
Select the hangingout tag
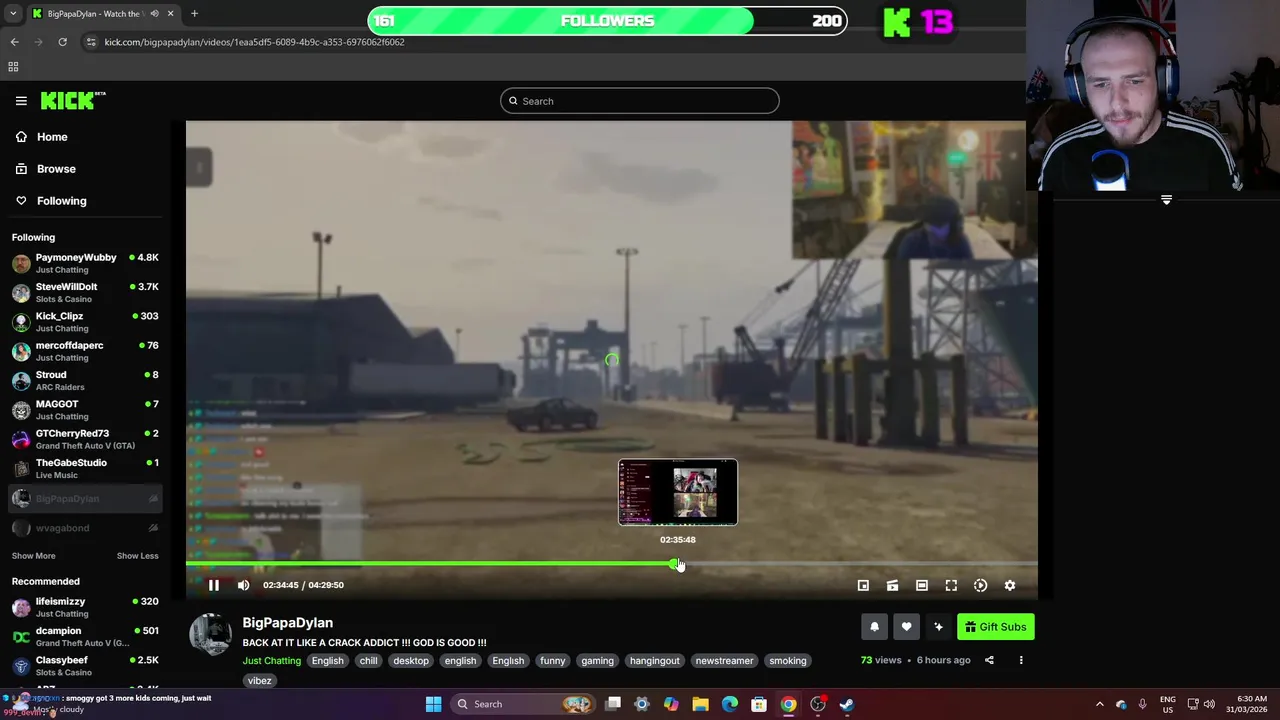(655, 661)
